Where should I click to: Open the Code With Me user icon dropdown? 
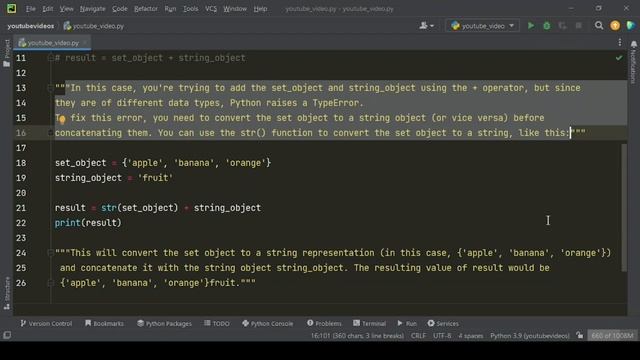[x=427, y=26]
